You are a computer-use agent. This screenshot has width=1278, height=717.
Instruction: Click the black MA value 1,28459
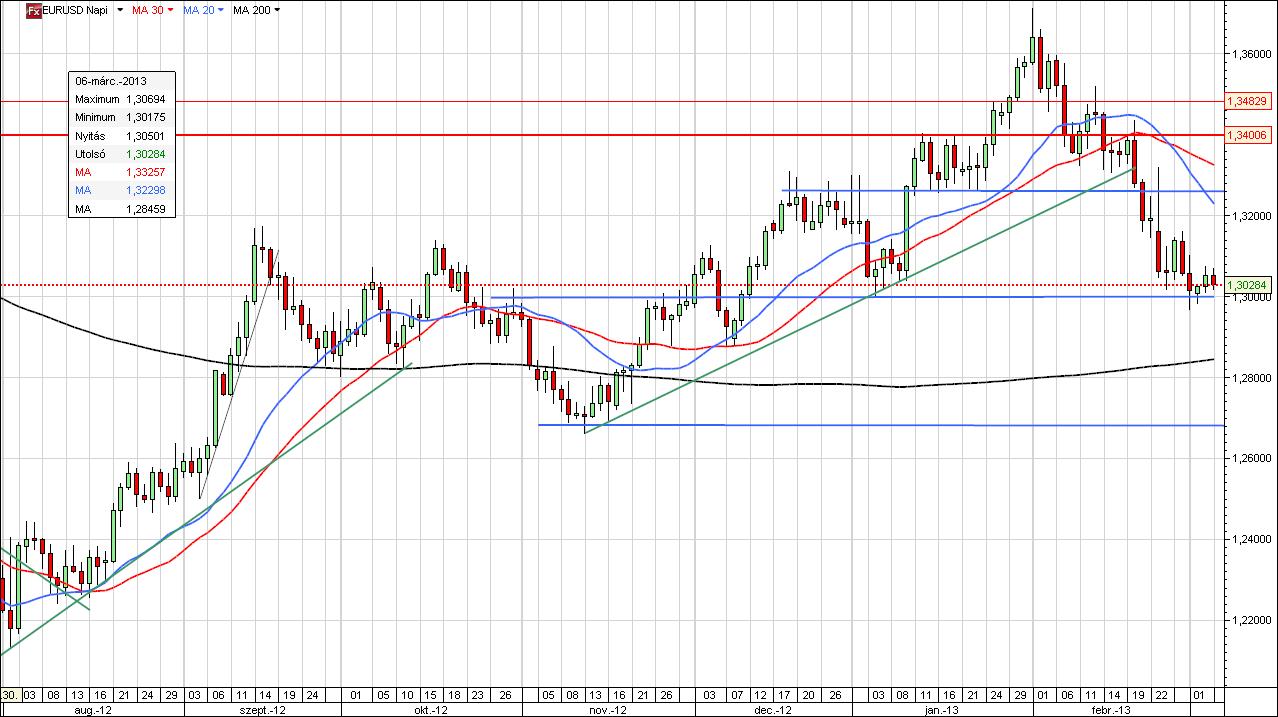(146, 209)
